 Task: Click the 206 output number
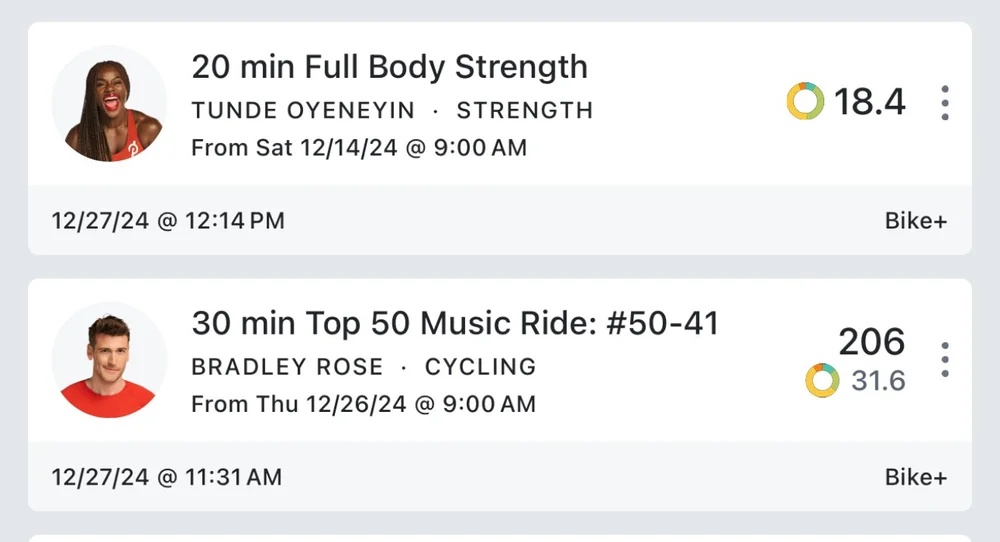click(x=871, y=342)
